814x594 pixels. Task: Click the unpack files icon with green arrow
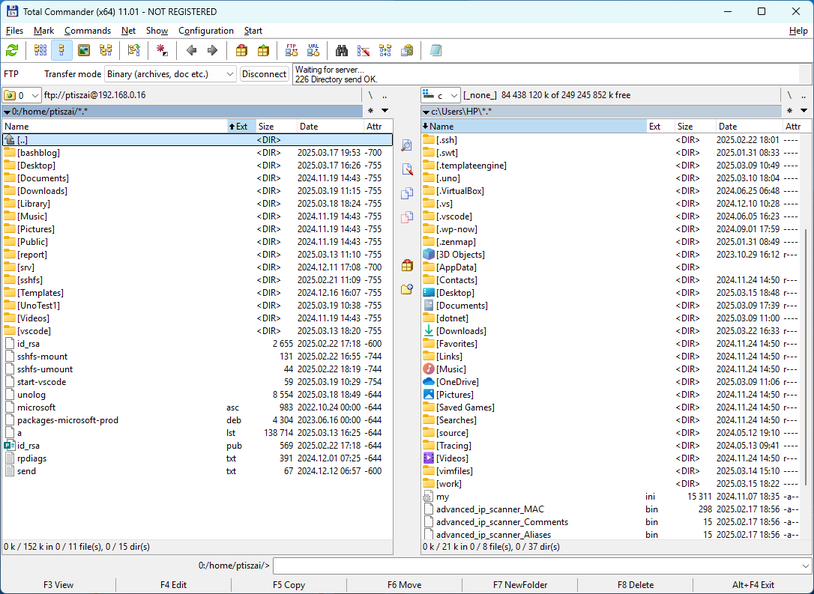point(263,50)
